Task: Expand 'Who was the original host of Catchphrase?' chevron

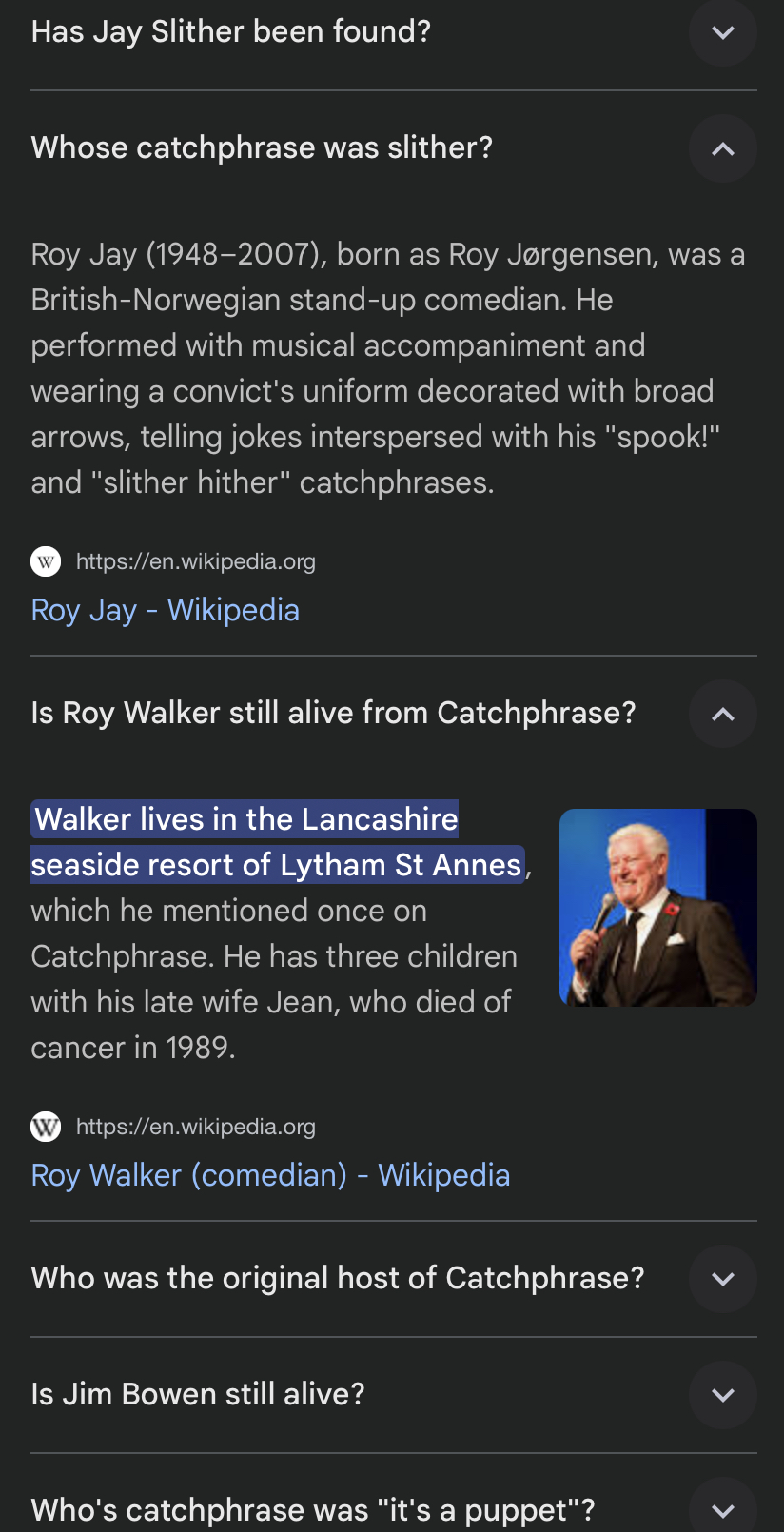Action: tap(722, 1279)
